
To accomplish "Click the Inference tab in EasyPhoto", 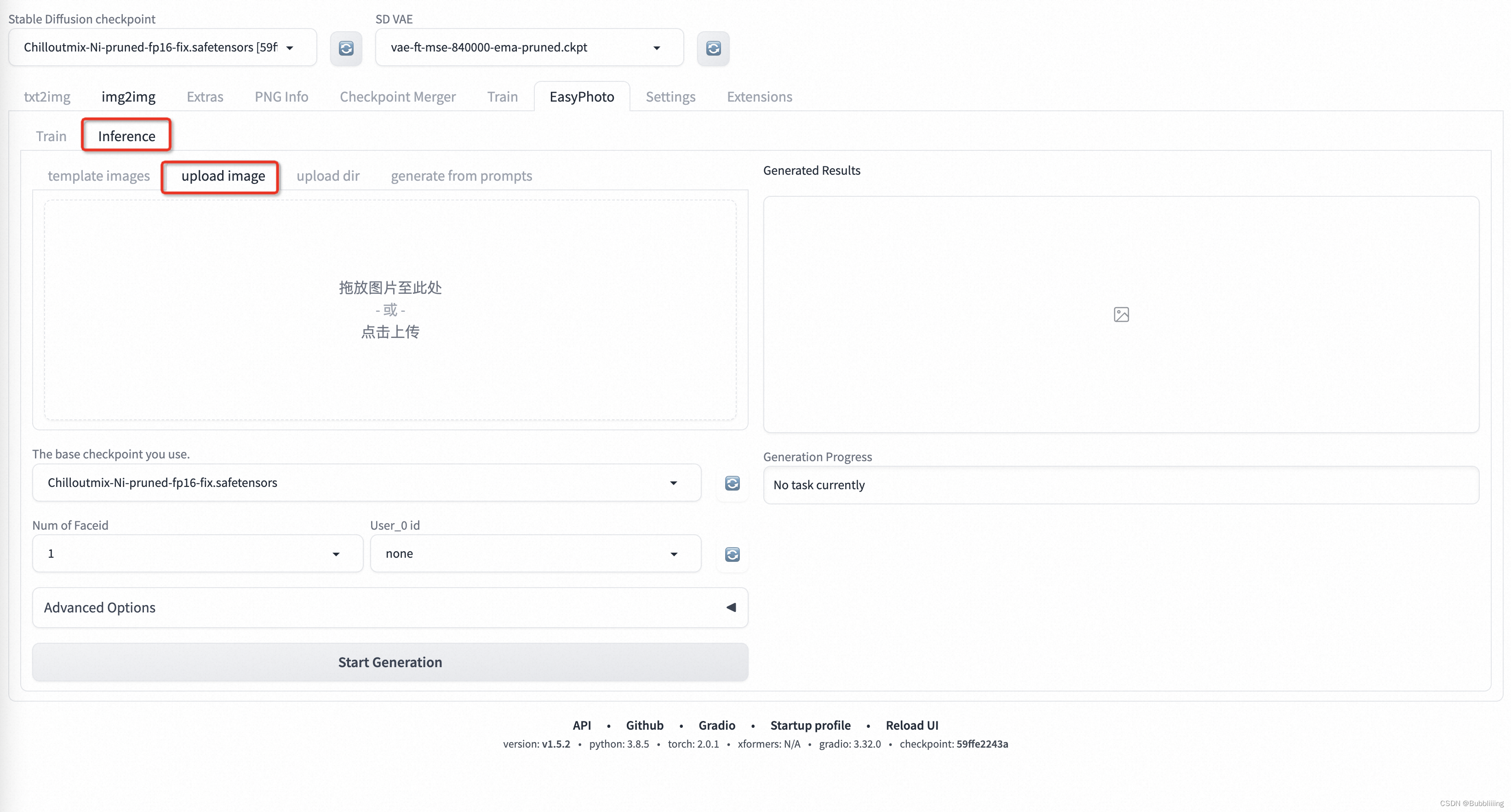I will click(x=126, y=135).
